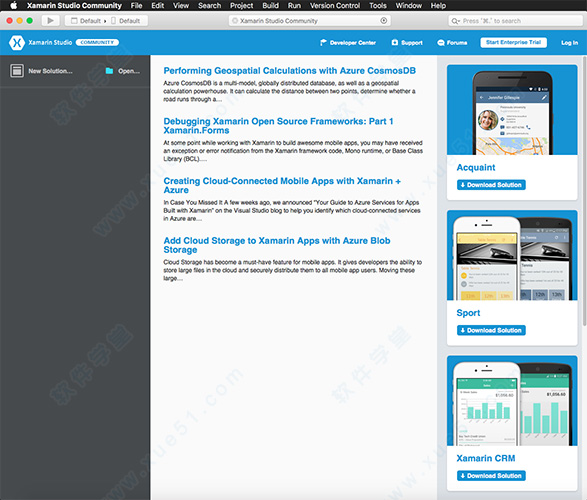
Task: Open Creating Cloud-Connected Mobile Apps article
Action: 282,185
